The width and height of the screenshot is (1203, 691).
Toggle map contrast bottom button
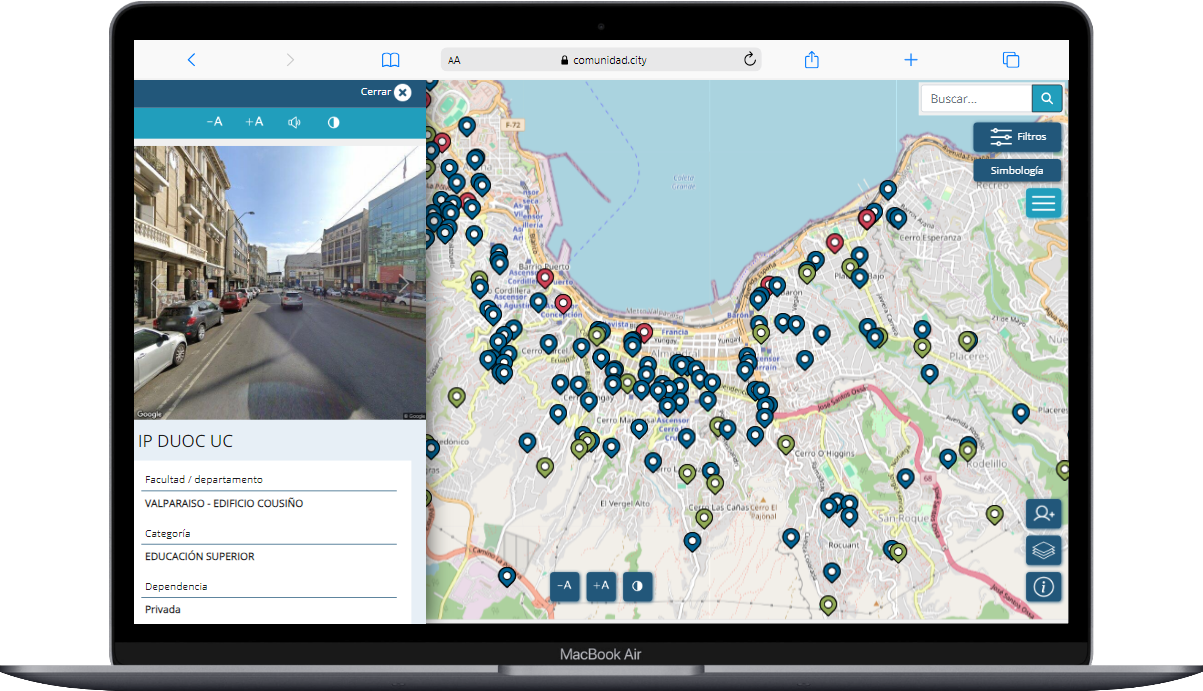click(638, 586)
